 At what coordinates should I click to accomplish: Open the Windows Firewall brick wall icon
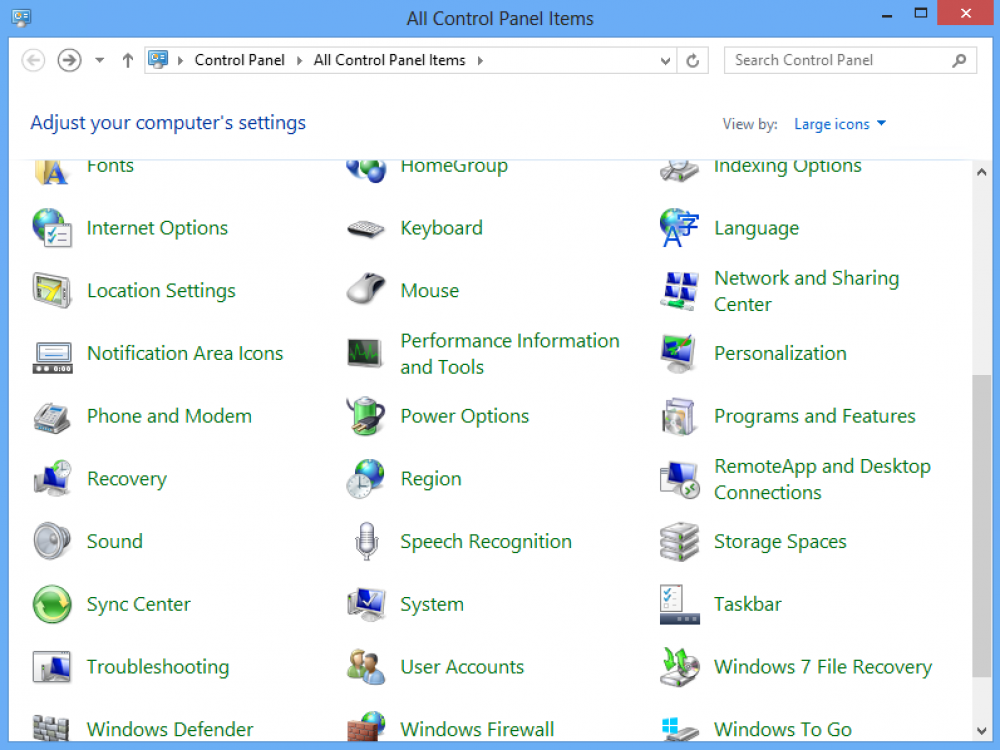pos(366,727)
